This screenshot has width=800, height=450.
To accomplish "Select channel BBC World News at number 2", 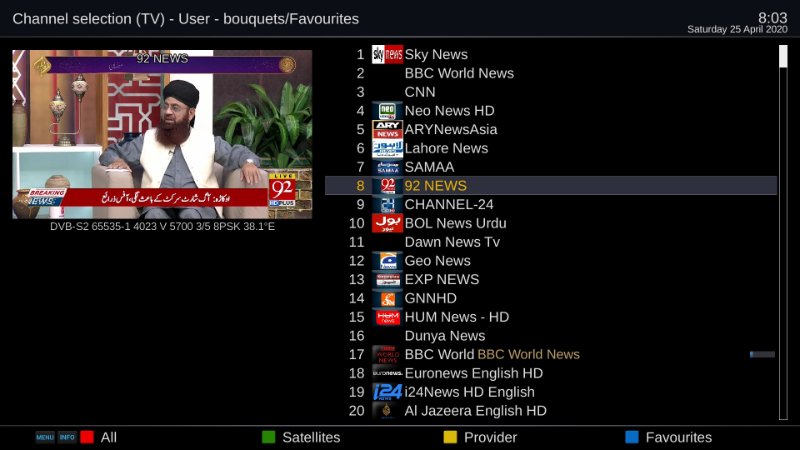I will click(551, 73).
